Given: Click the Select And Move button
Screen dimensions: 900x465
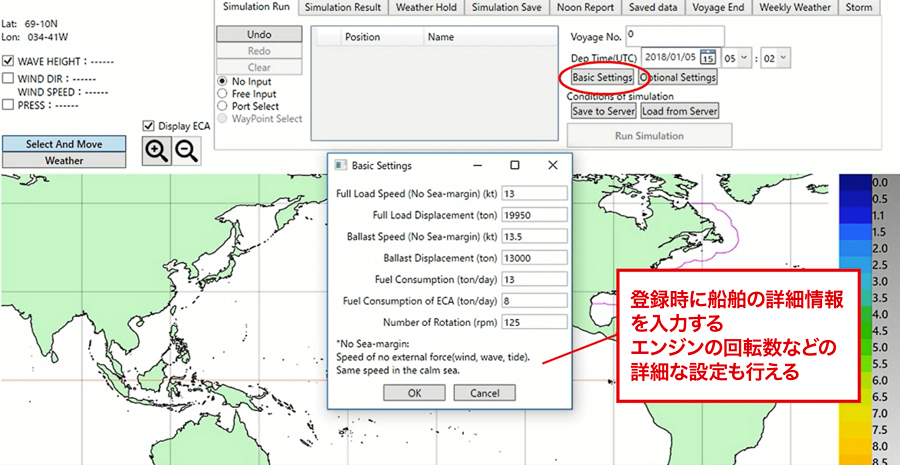Looking at the screenshot, I should (x=64, y=144).
